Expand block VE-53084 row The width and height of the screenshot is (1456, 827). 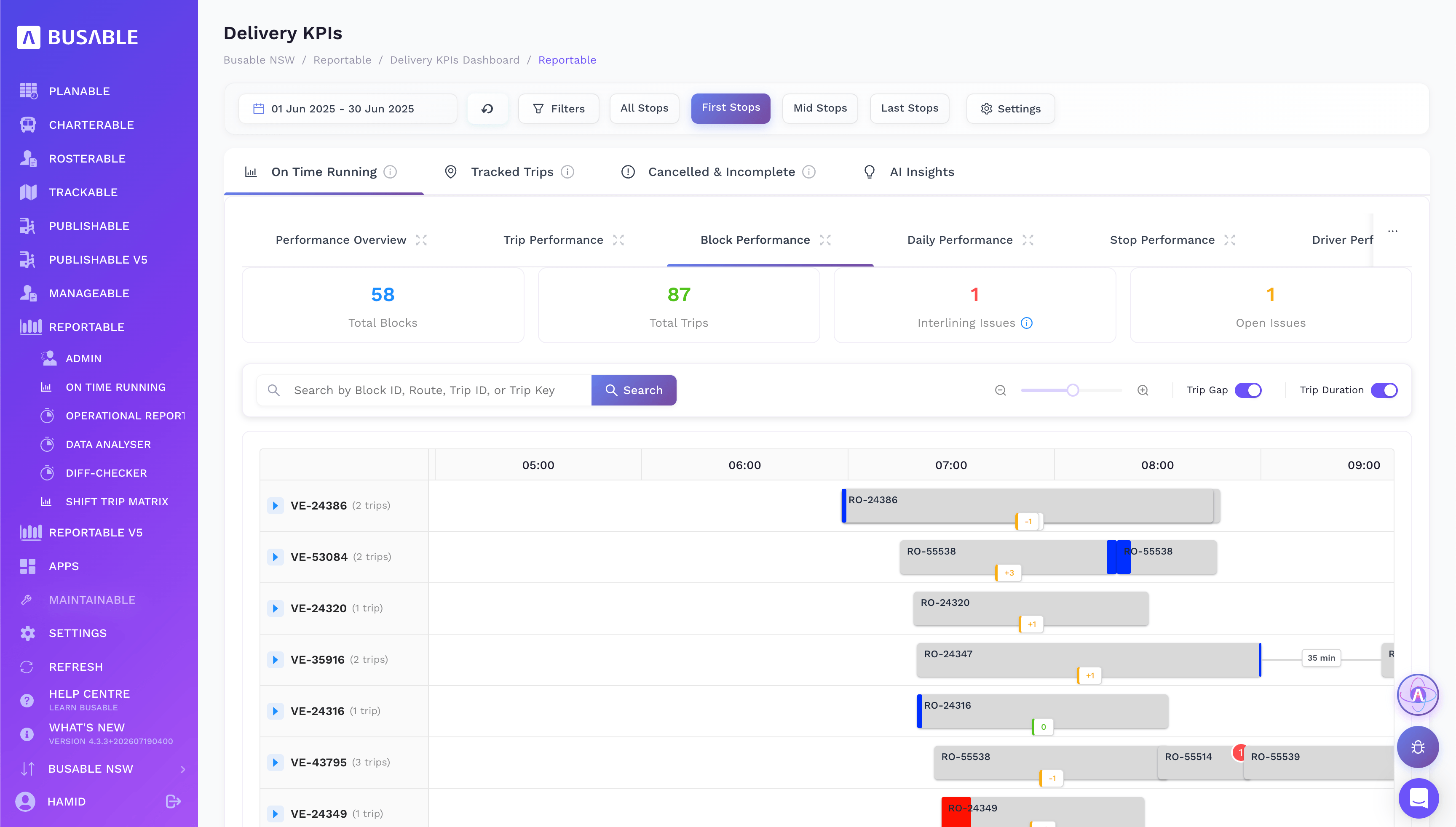[275, 557]
